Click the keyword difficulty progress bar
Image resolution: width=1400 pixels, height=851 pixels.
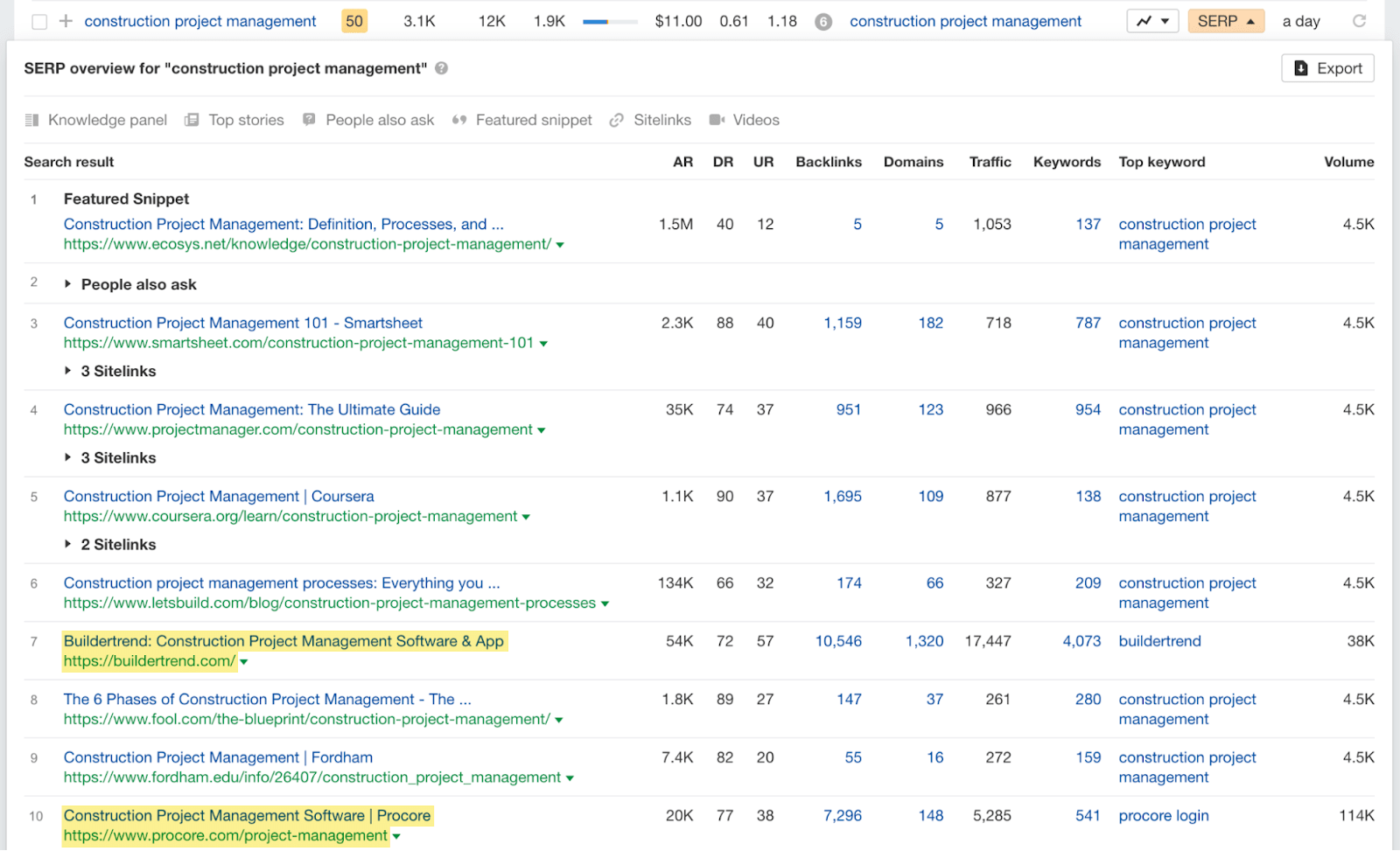coord(609,20)
